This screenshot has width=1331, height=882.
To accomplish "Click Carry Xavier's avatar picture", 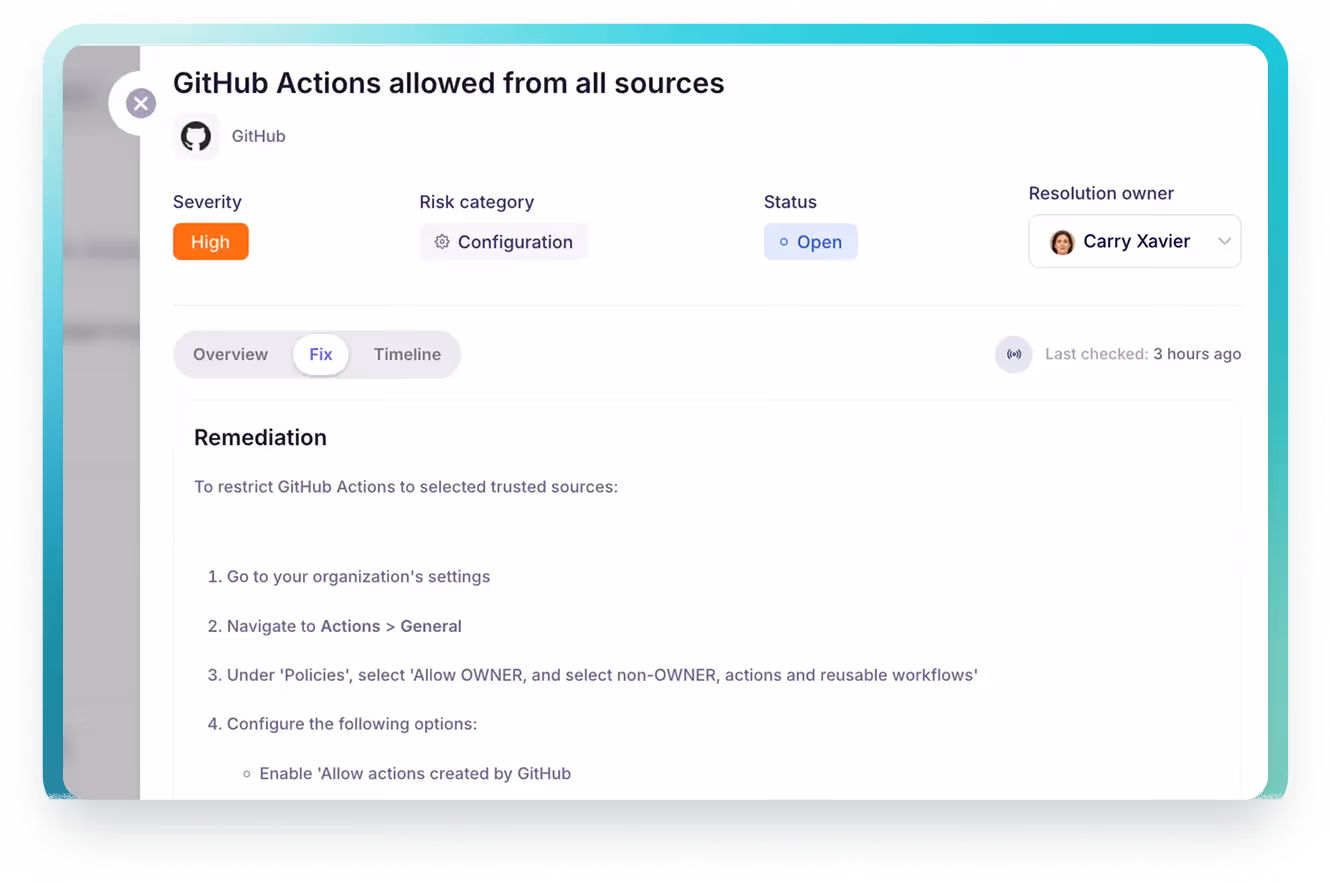I will click(1062, 242).
